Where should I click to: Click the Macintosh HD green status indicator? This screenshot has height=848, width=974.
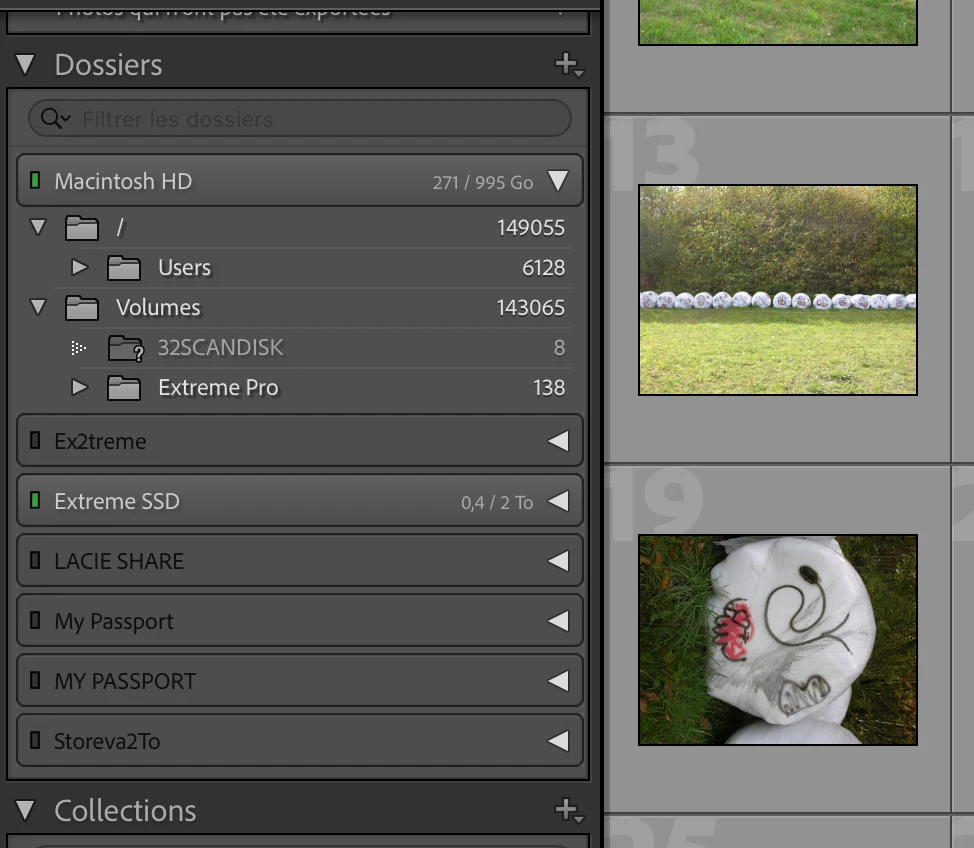[35, 180]
